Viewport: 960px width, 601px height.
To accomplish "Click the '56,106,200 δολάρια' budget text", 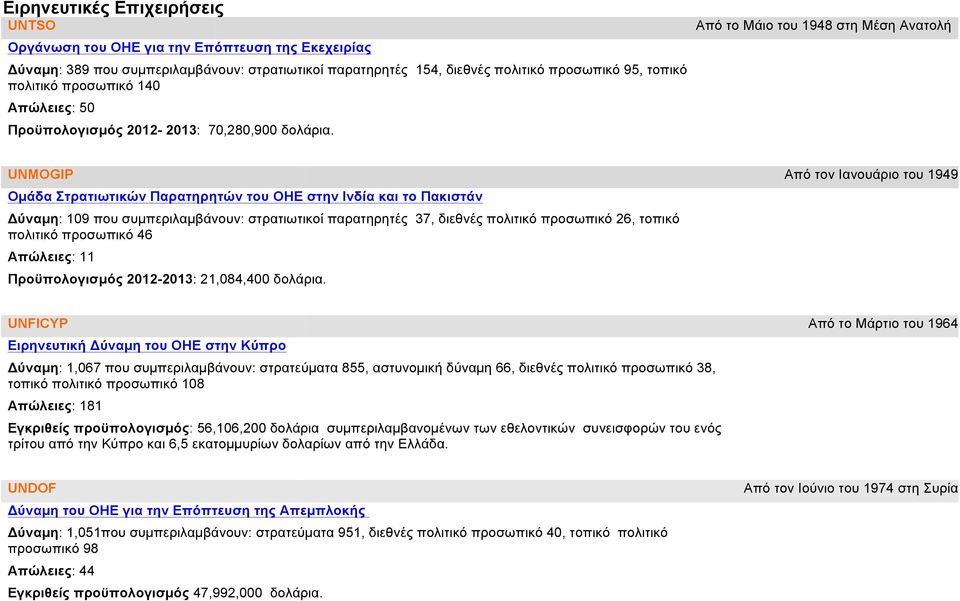I will tap(258, 428).
